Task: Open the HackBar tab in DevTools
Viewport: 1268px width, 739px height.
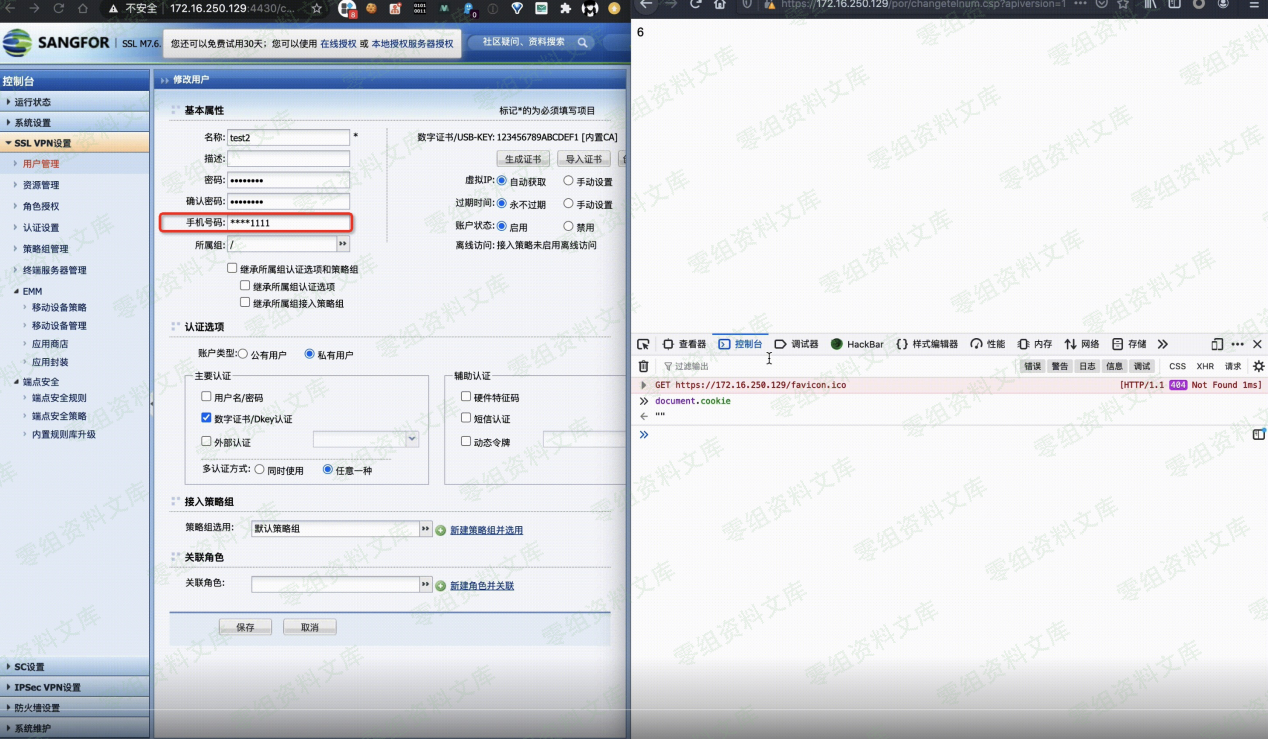Action: pos(857,344)
